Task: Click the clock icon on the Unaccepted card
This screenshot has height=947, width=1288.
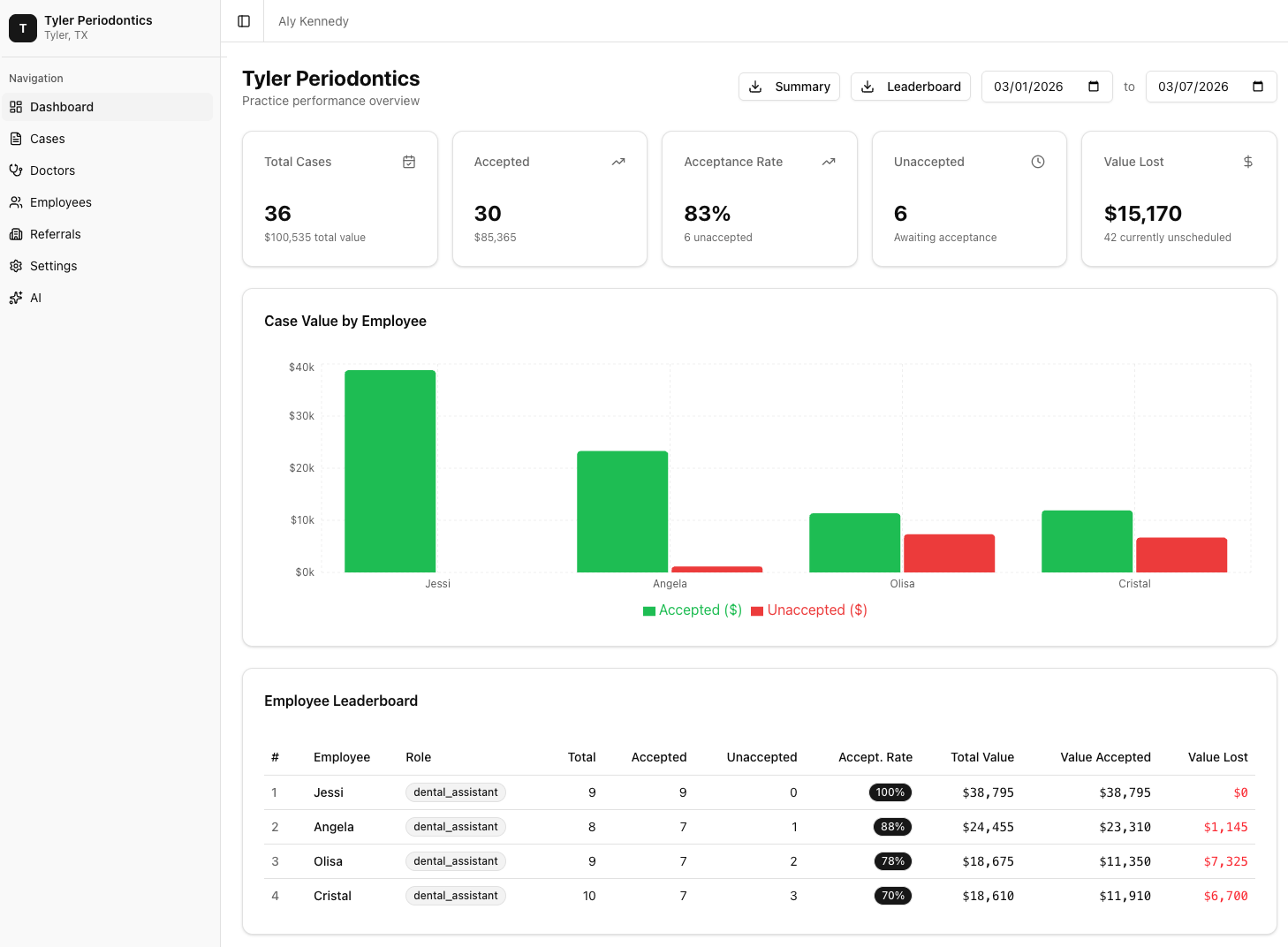Action: (1038, 162)
